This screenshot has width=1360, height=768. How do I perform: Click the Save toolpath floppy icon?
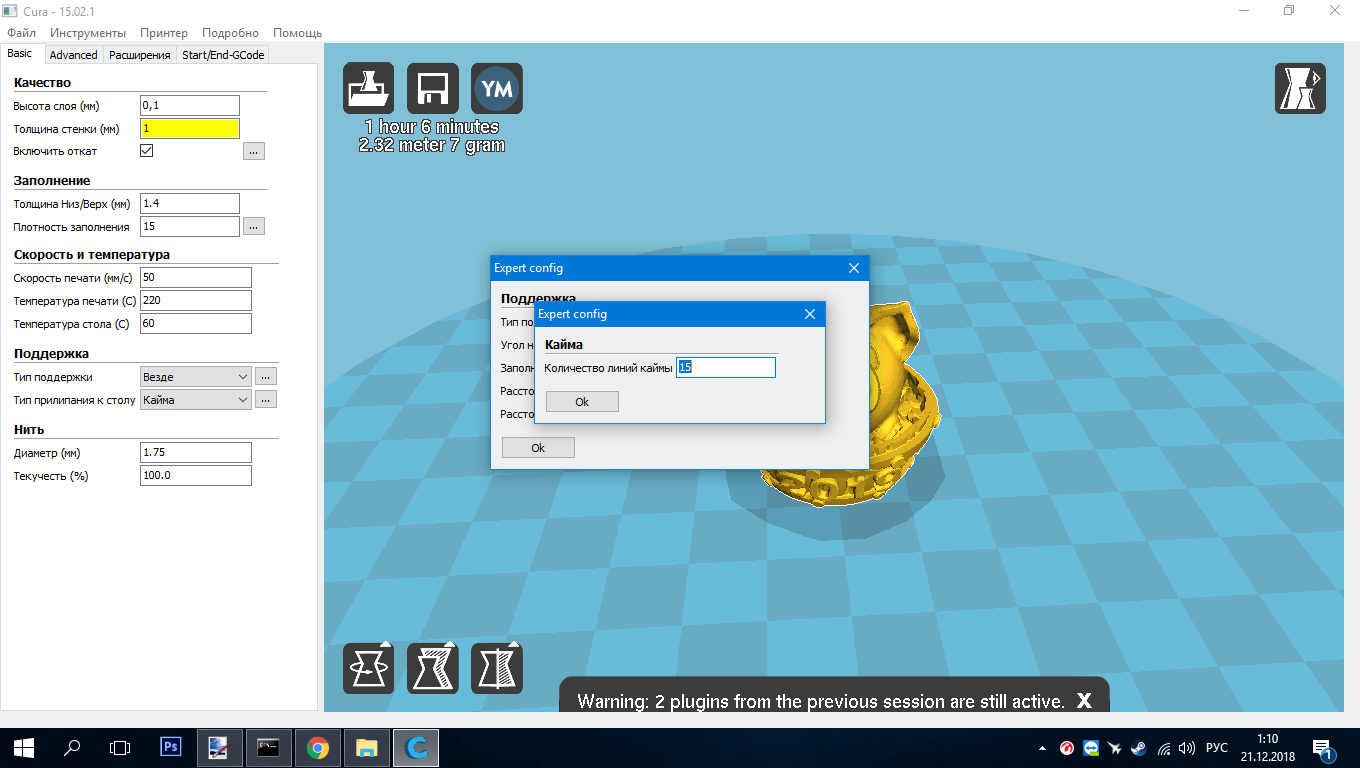coord(433,89)
